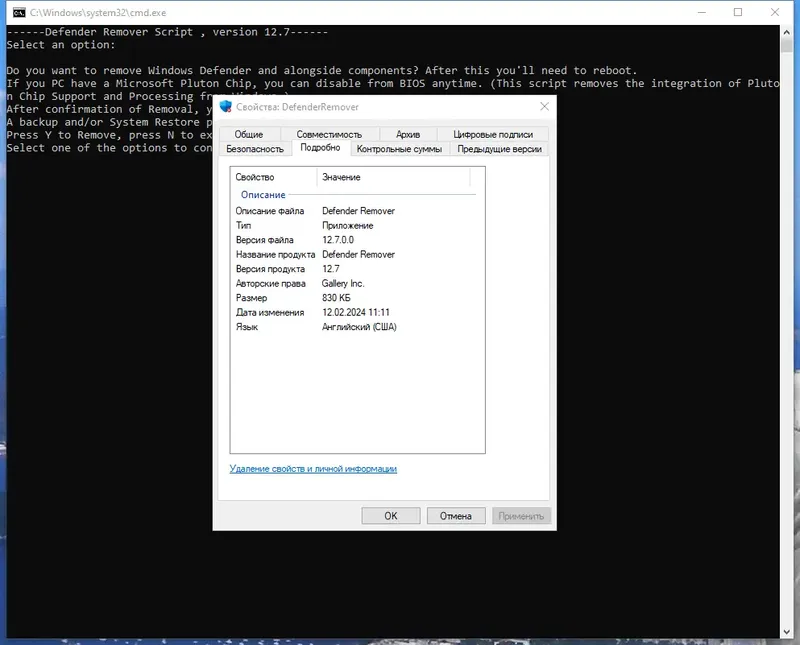Open the Архив tab
Viewport: 800px width, 645px height.
pos(408,134)
